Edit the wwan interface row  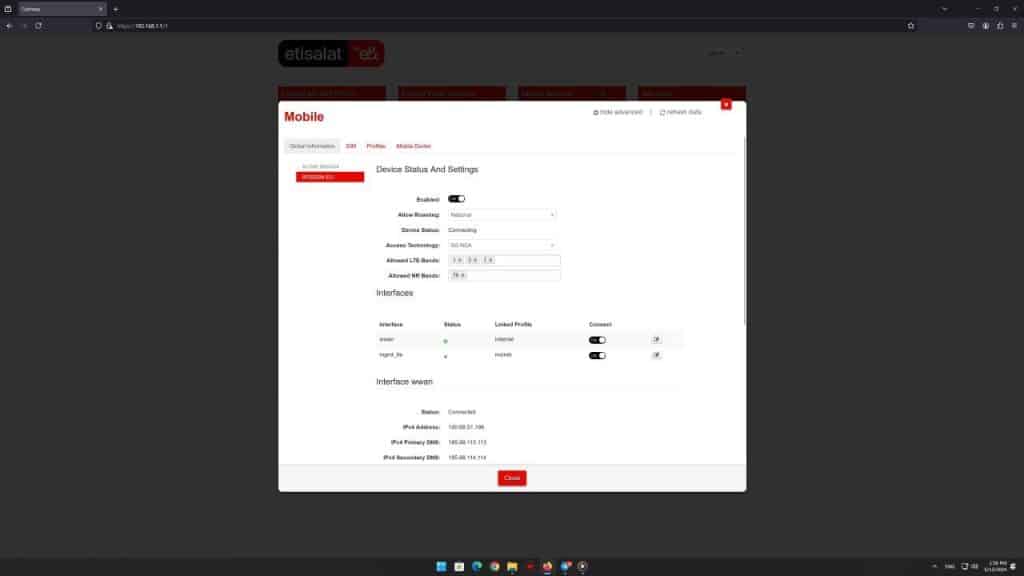(x=656, y=340)
